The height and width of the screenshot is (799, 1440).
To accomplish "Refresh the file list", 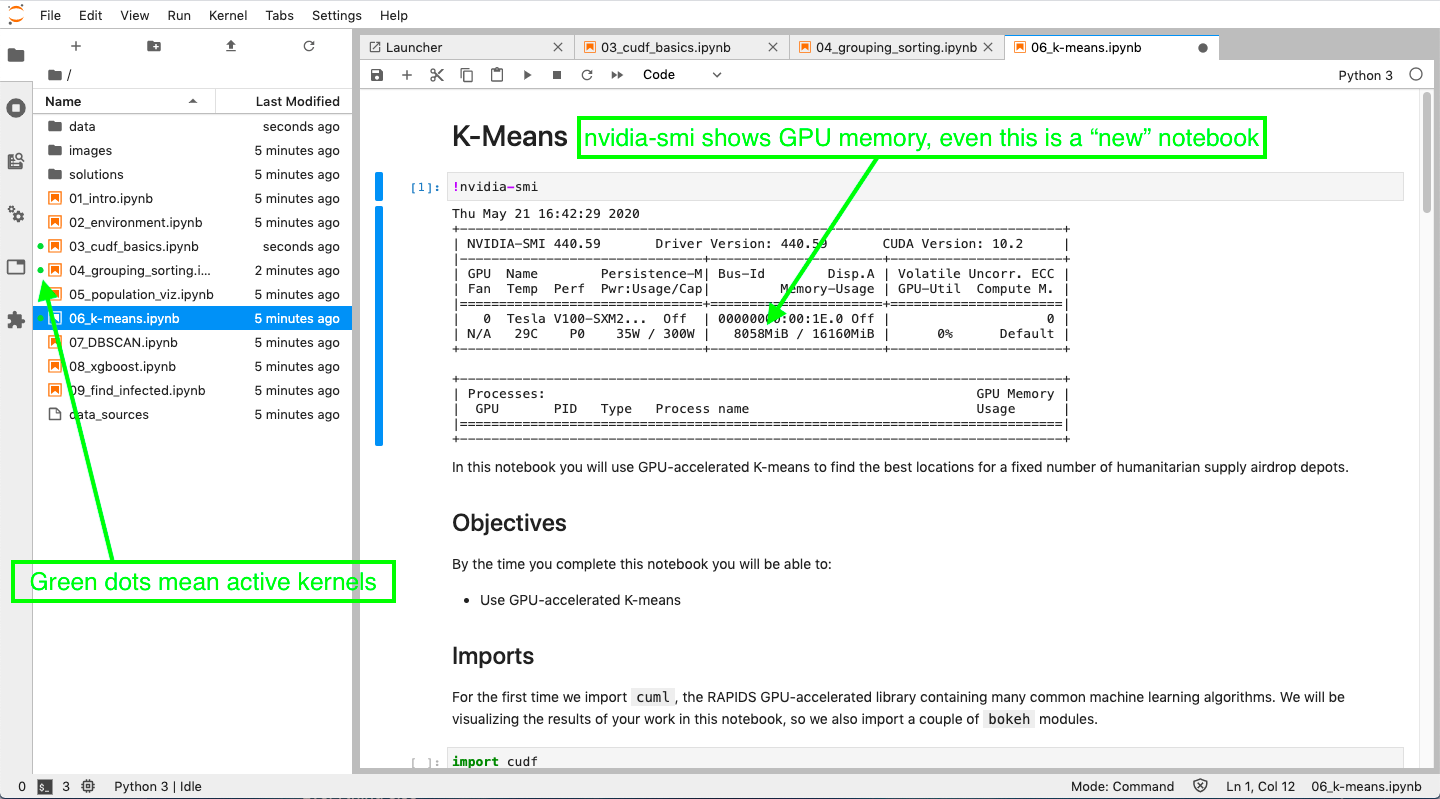I will click(x=309, y=46).
